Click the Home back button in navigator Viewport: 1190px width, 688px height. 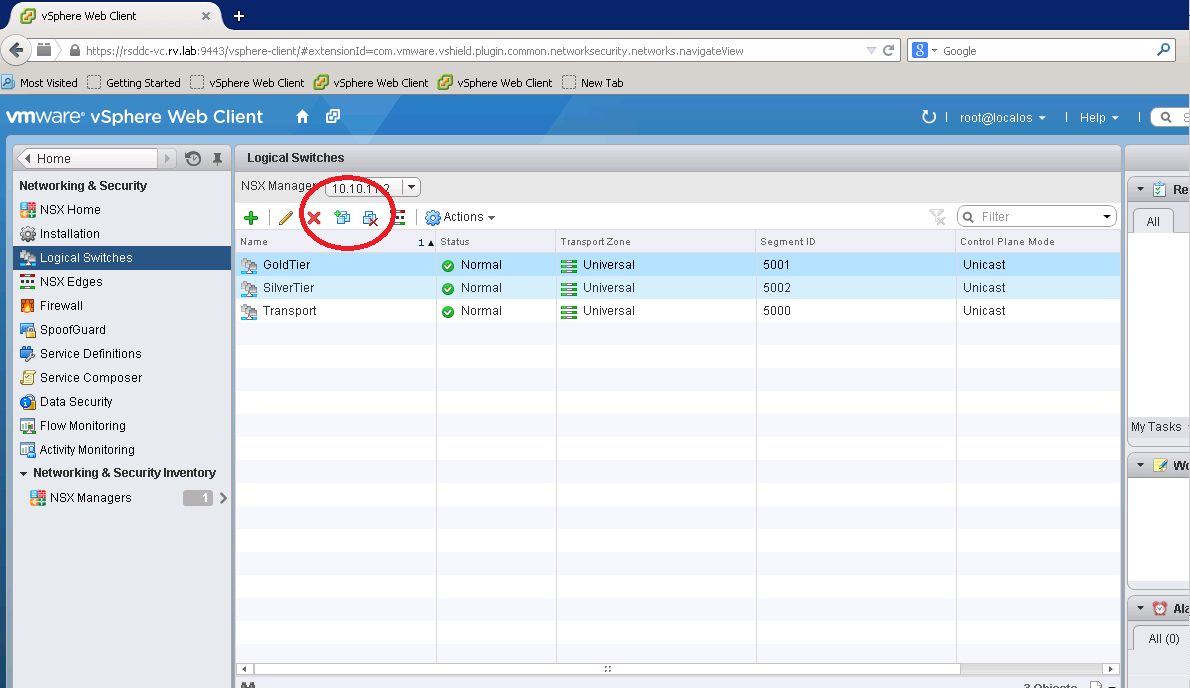pyautogui.click(x=87, y=158)
